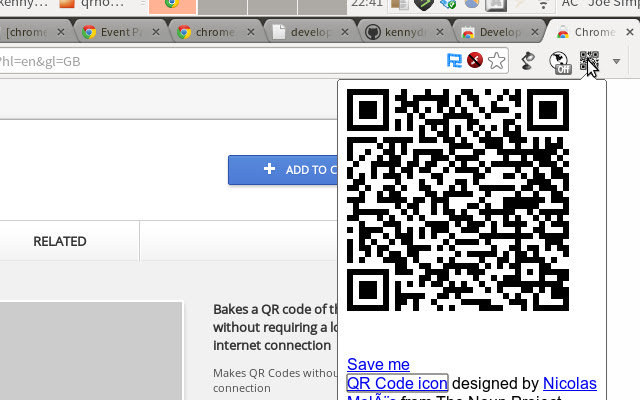Image resolution: width=640 pixels, height=400 pixels.
Task: Click the blue-orange round icon in system tray
Action: [472, 4]
